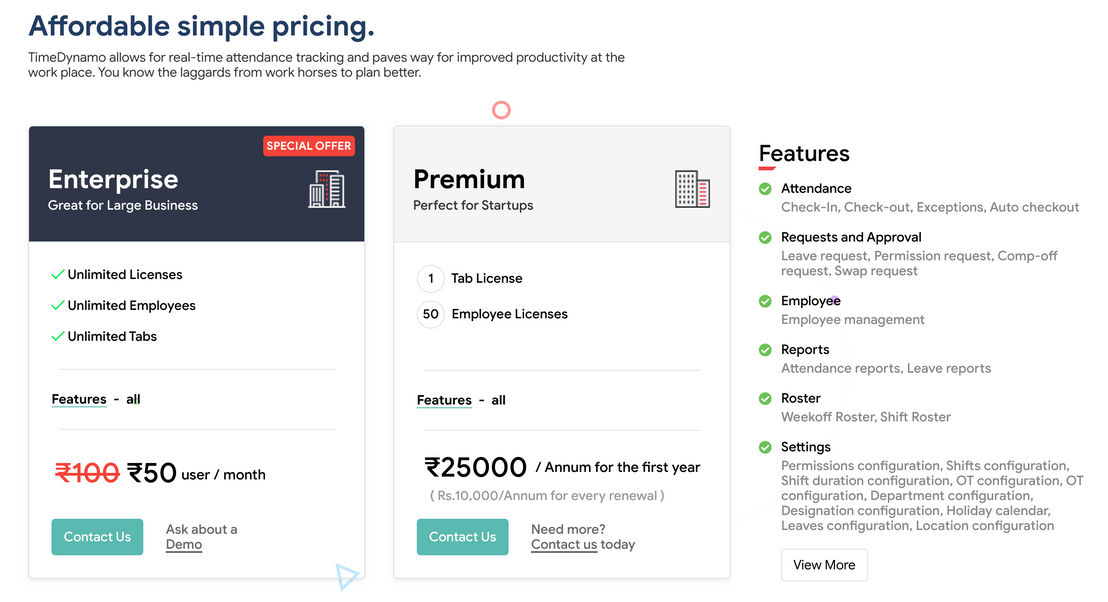Click the Enterprise plan title
Screen dimensions: 1108x602
click(x=113, y=179)
